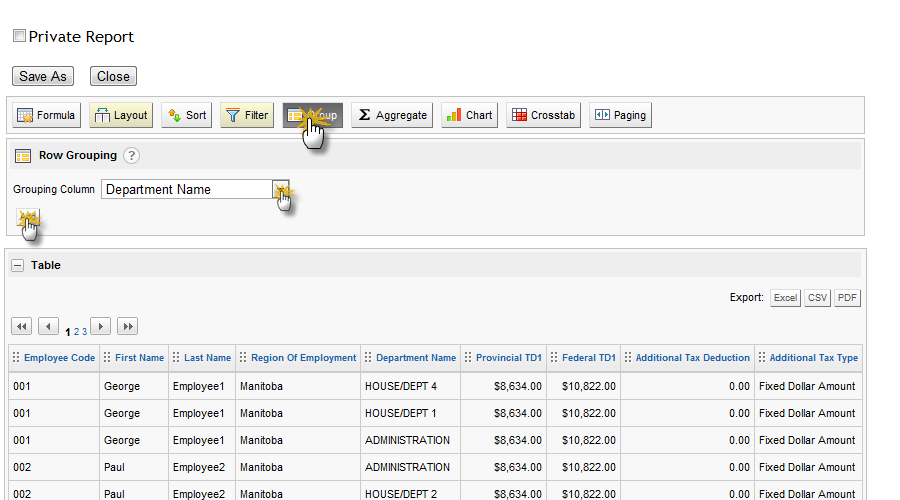Sort by the First Name column header
Image resolution: width=900 pixels, height=500 pixels.
tap(139, 358)
